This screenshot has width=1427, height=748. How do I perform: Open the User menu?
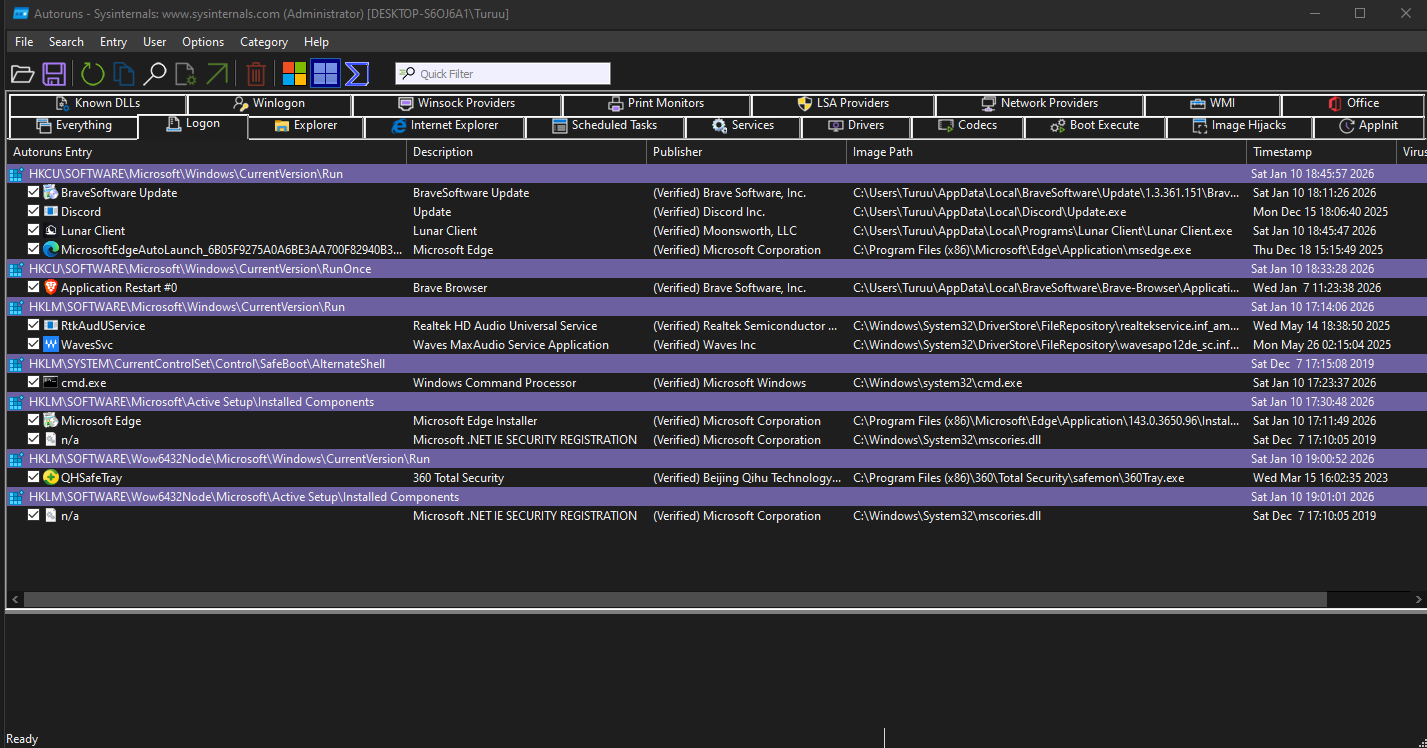pos(155,42)
